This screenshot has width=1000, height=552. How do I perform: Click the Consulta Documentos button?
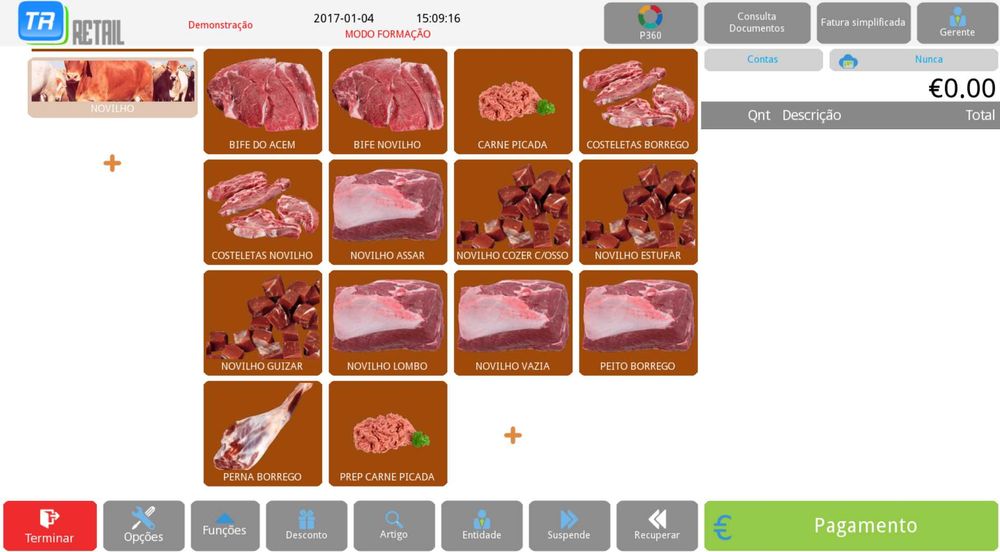(757, 23)
